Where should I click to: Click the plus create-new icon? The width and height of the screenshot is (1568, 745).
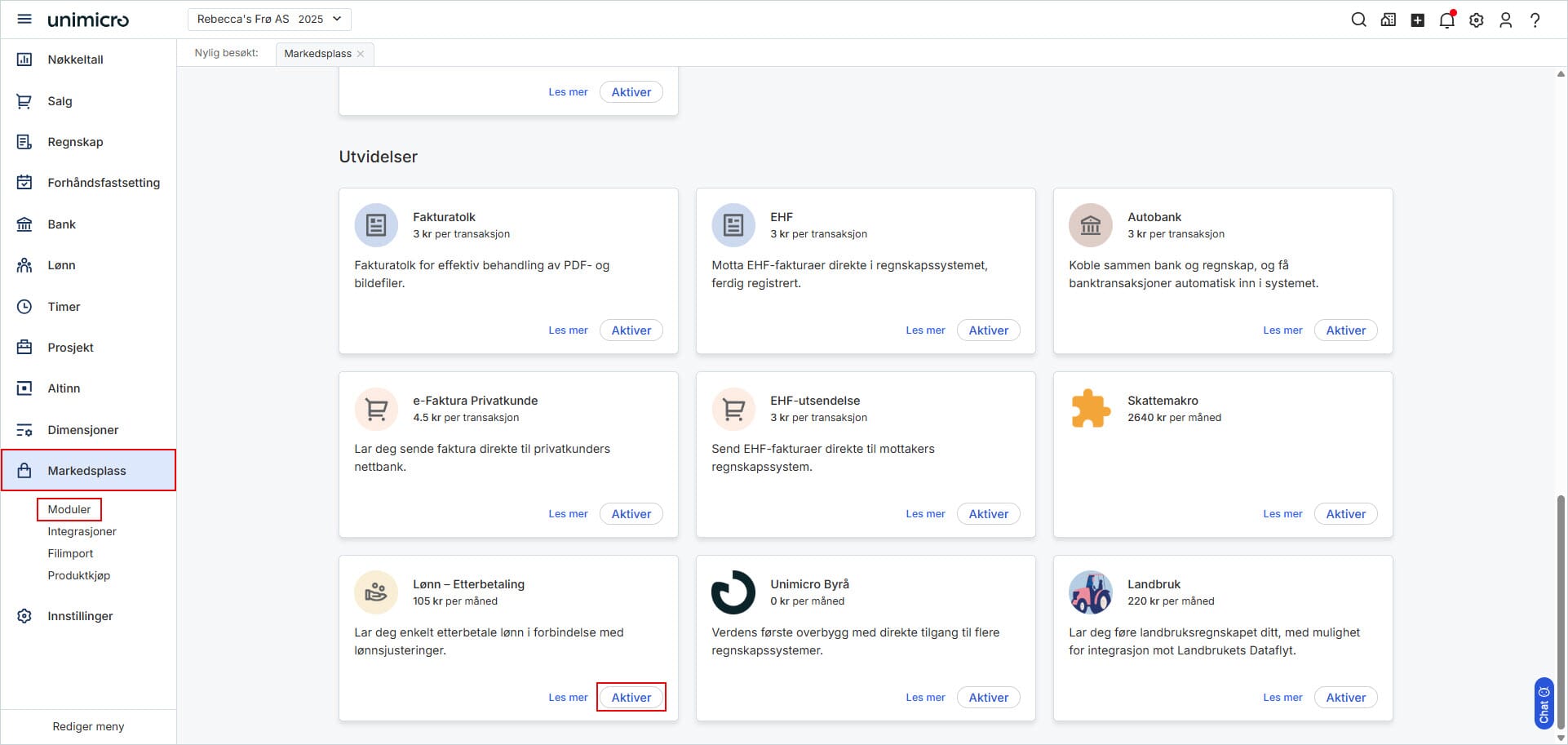pyautogui.click(x=1417, y=20)
